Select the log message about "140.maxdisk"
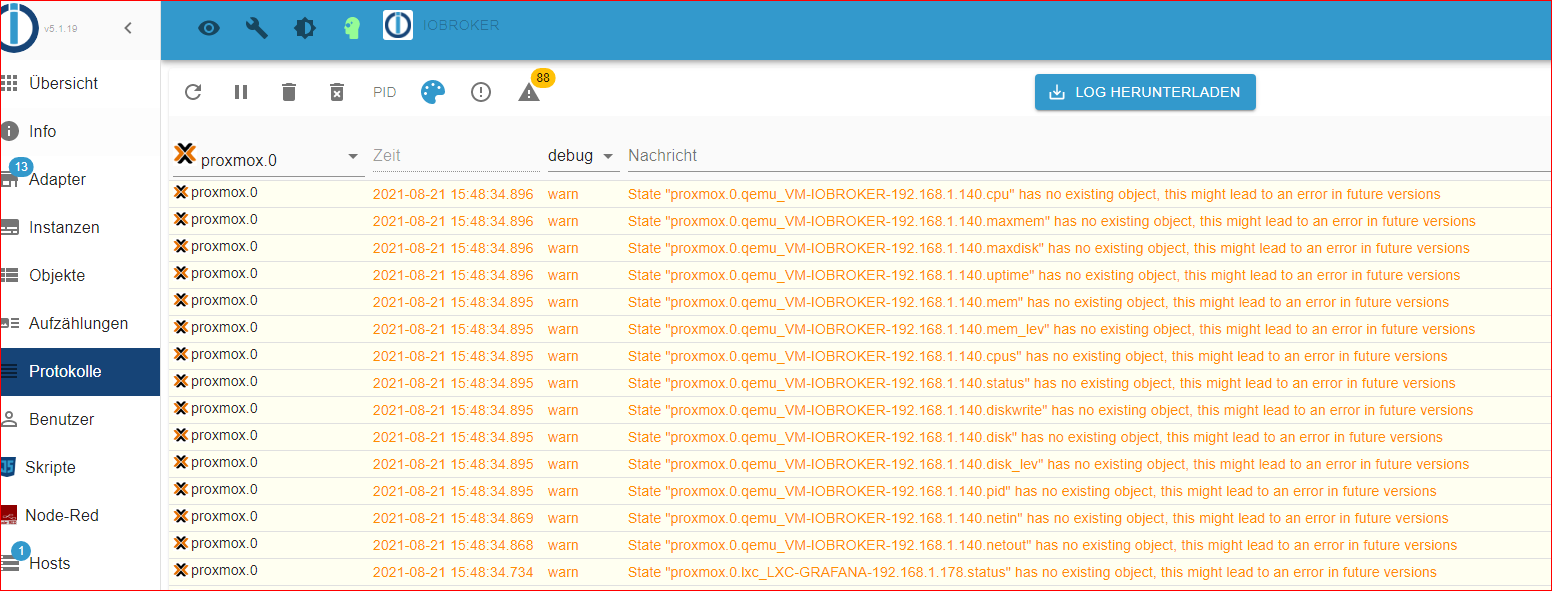The width and height of the screenshot is (1552, 591). click(1049, 248)
